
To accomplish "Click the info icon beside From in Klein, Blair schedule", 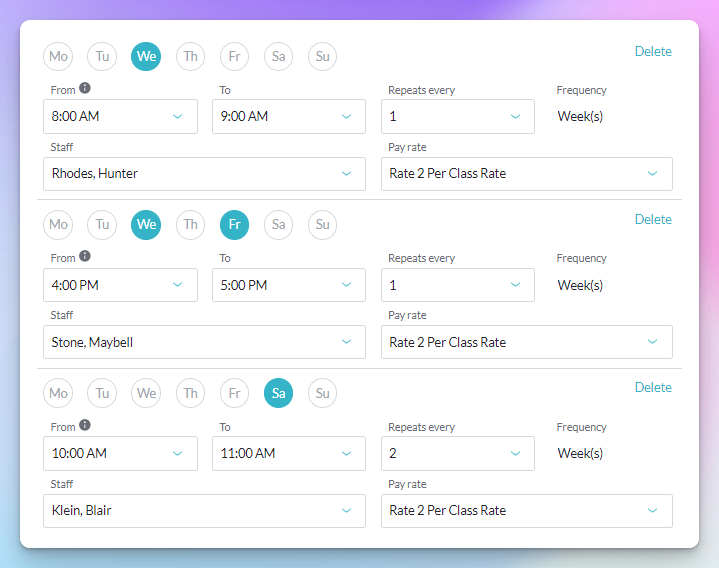I will pyautogui.click(x=85, y=425).
